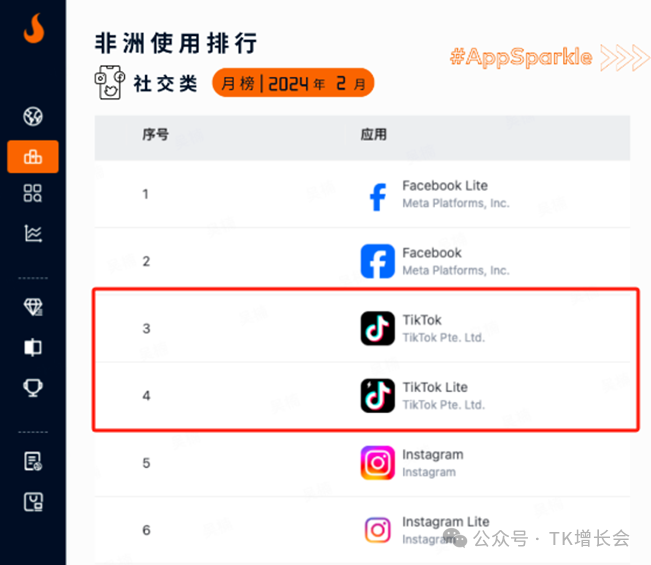The width and height of the screenshot is (651, 565).
Task: Click the bottom save-device sidebar icon
Action: click(33, 502)
